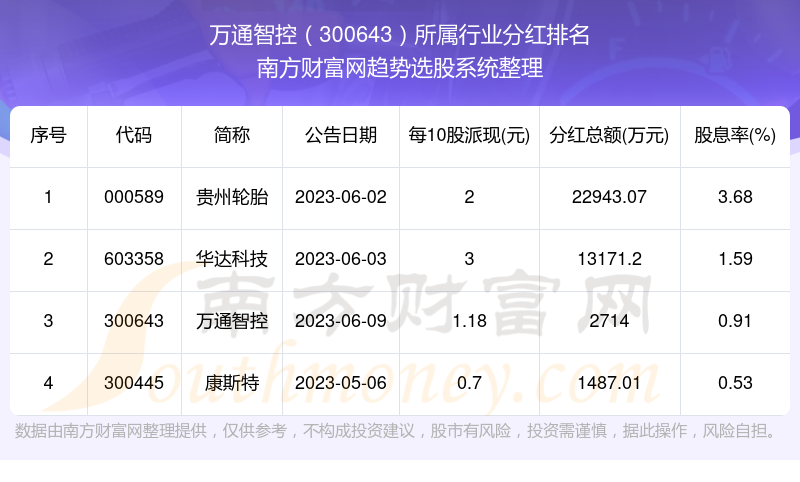Select the 简称 column header

[x=232, y=136]
